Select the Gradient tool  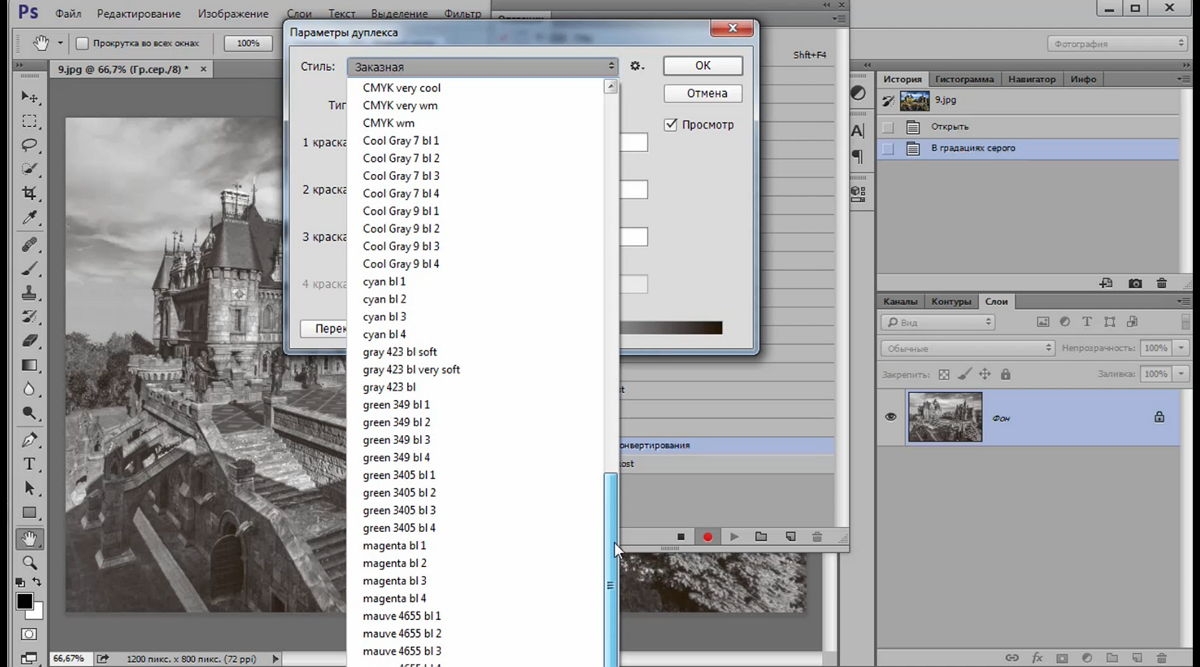tap(30, 365)
